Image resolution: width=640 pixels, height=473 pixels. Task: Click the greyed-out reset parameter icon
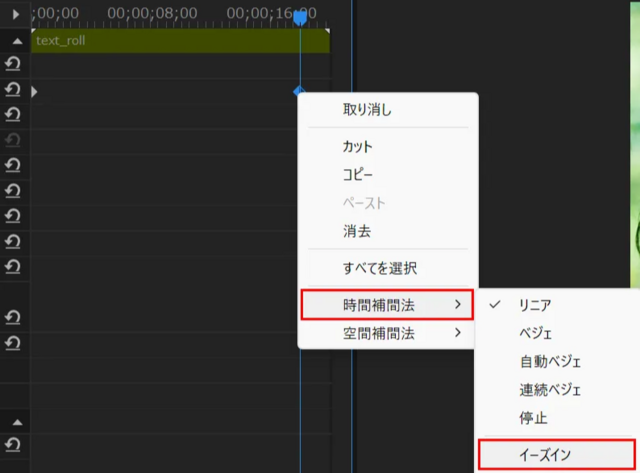click(x=13, y=140)
